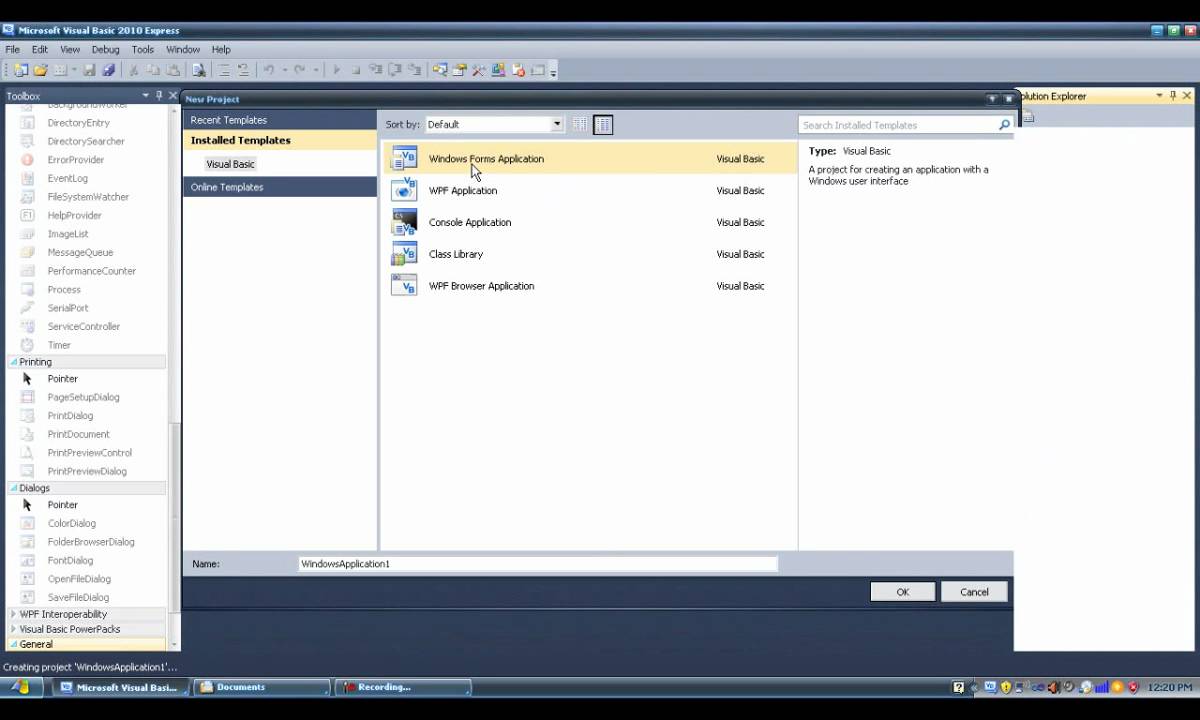Click the project Name input field
1200x720 pixels.
coord(538,563)
